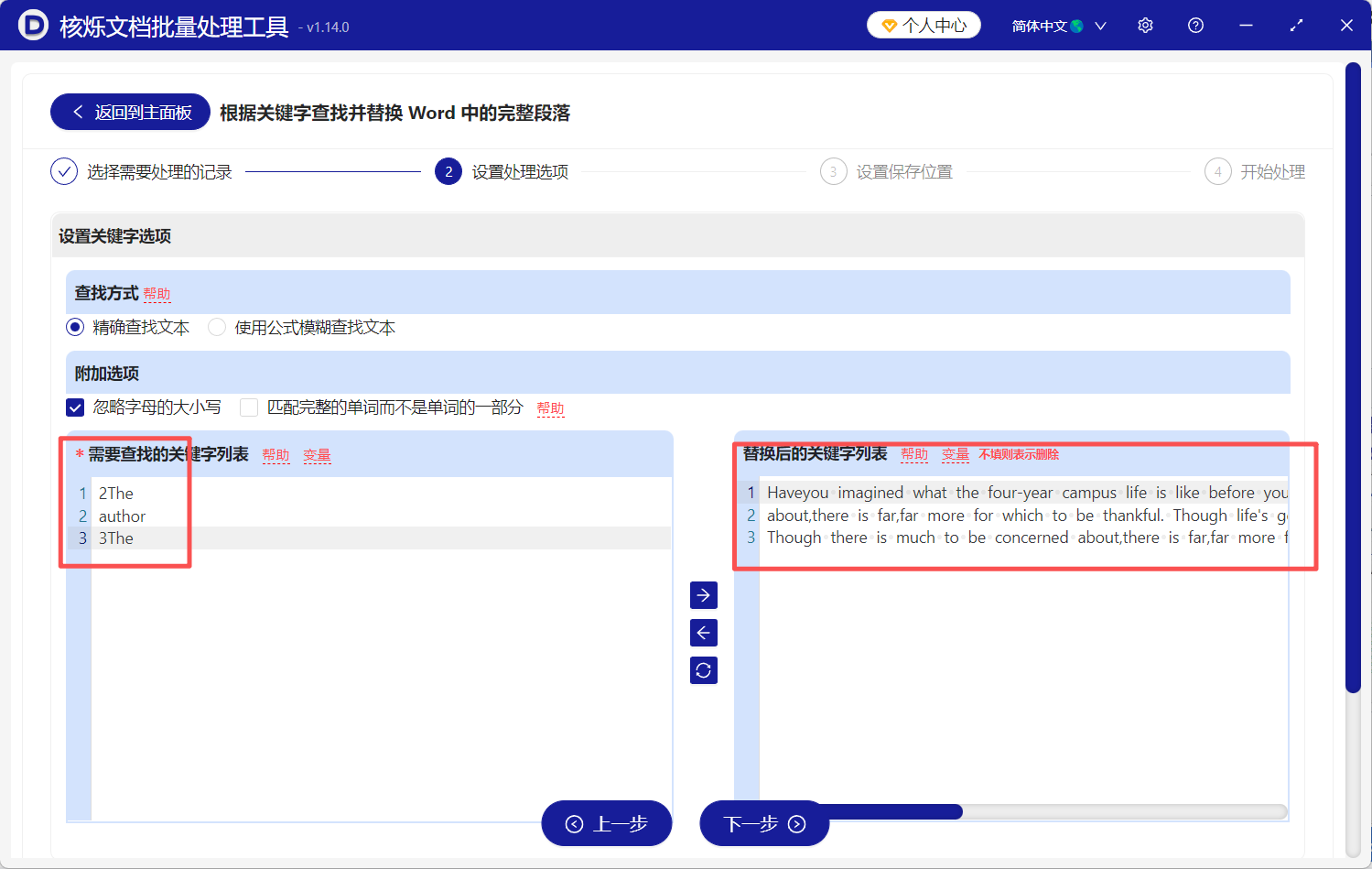Click the right arrow icon to transfer keywords

[703, 595]
